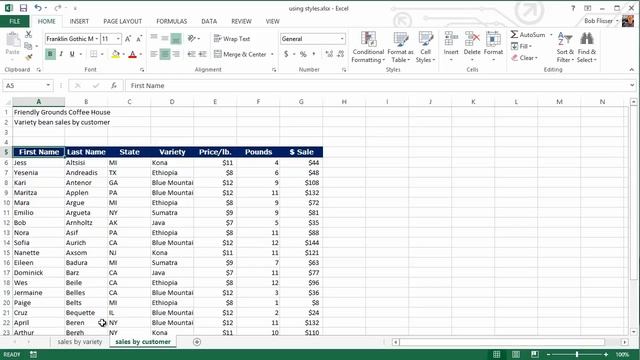The image size is (640, 360).
Task: Click the Undo arrow icon
Action: (38, 8)
